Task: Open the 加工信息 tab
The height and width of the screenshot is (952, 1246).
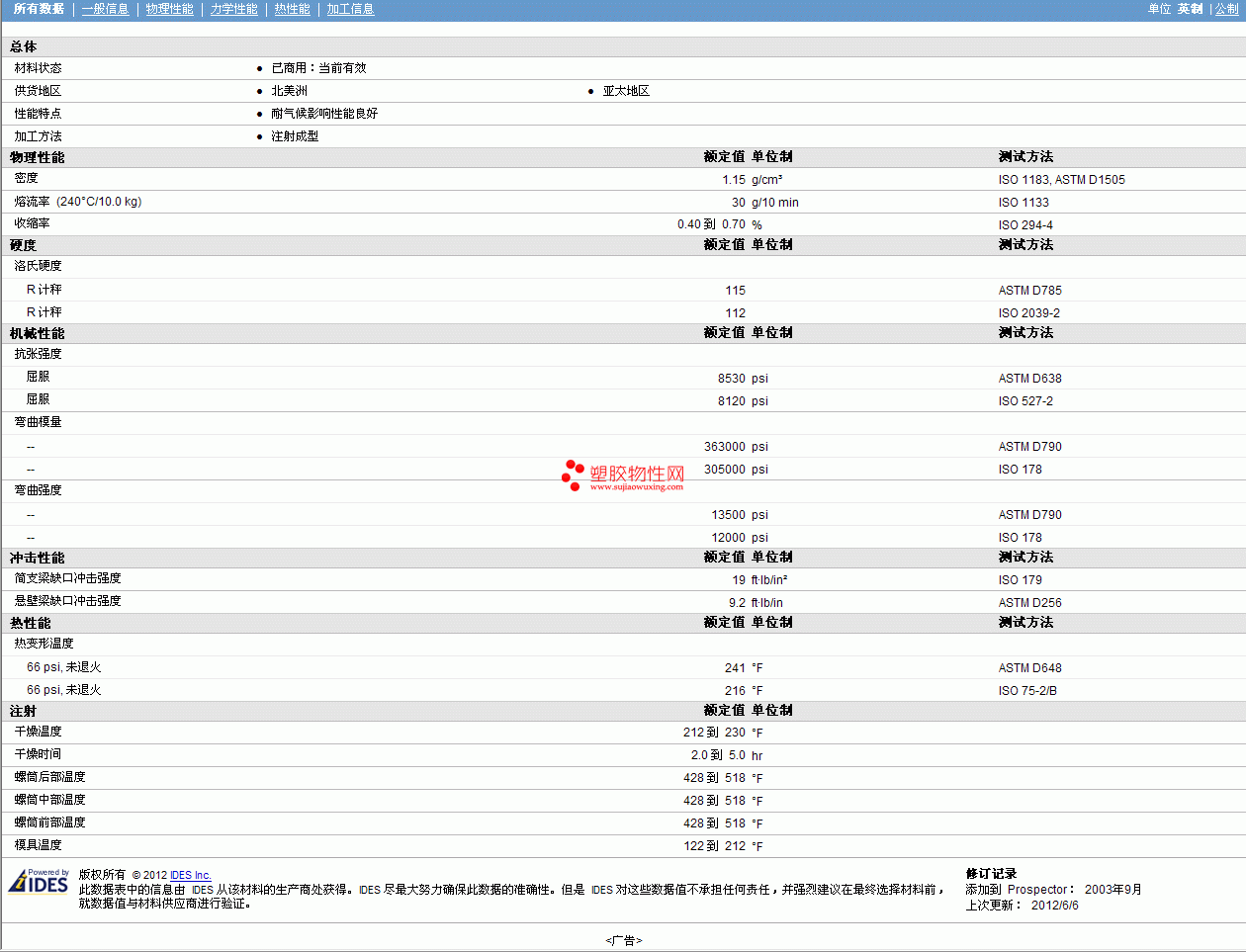Action: (x=350, y=9)
